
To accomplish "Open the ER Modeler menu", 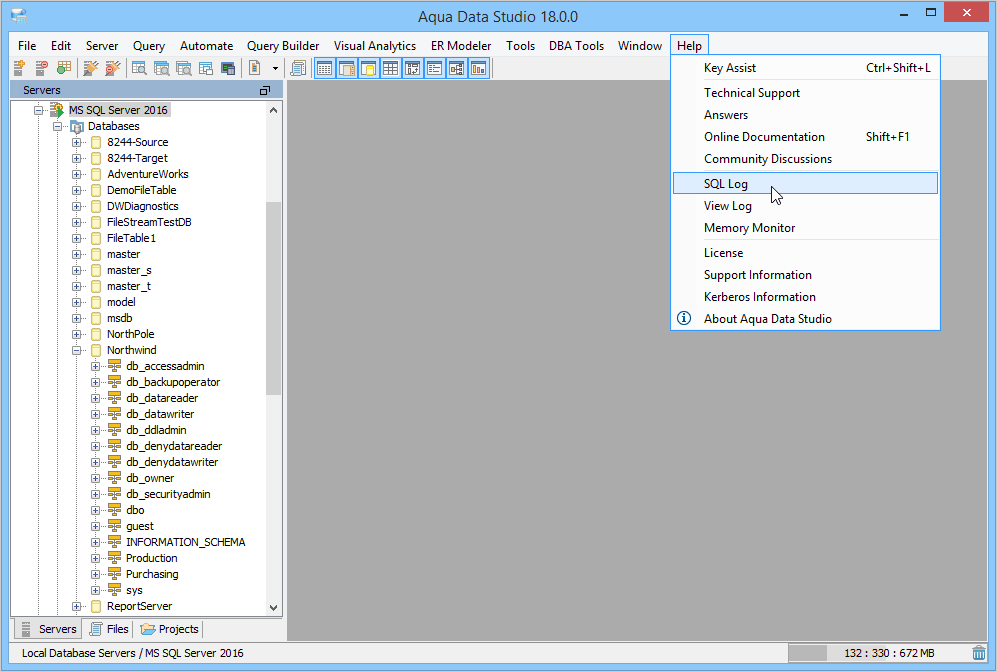I will click(x=461, y=46).
